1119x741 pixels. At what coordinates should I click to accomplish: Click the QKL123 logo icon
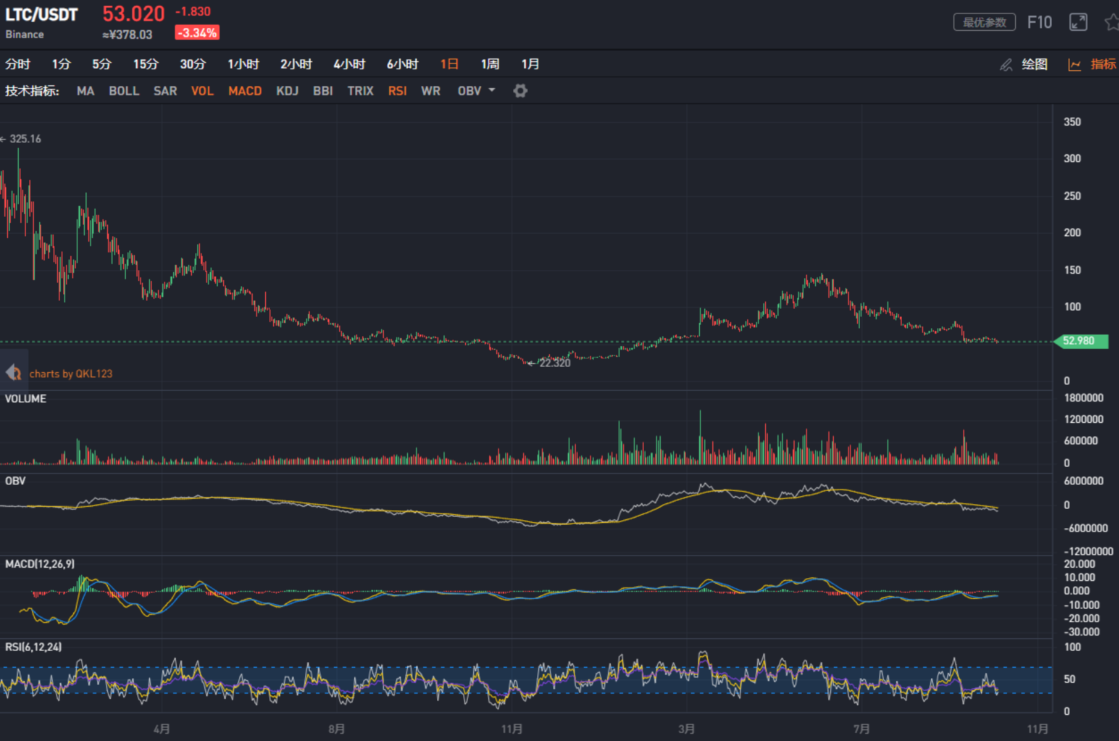(x=13, y=373)
